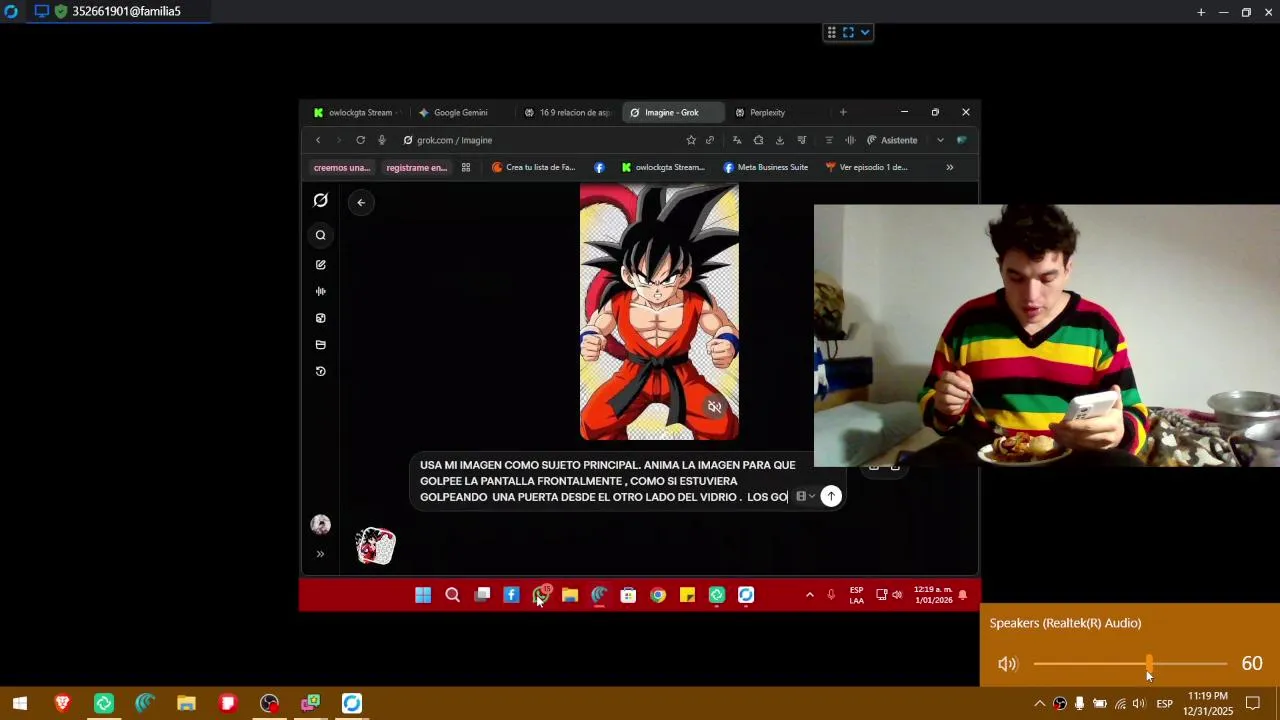This screenshot has width=1280, height=720.
Task: Show hidden icons in local system tray
Action: coord(1039,703)
